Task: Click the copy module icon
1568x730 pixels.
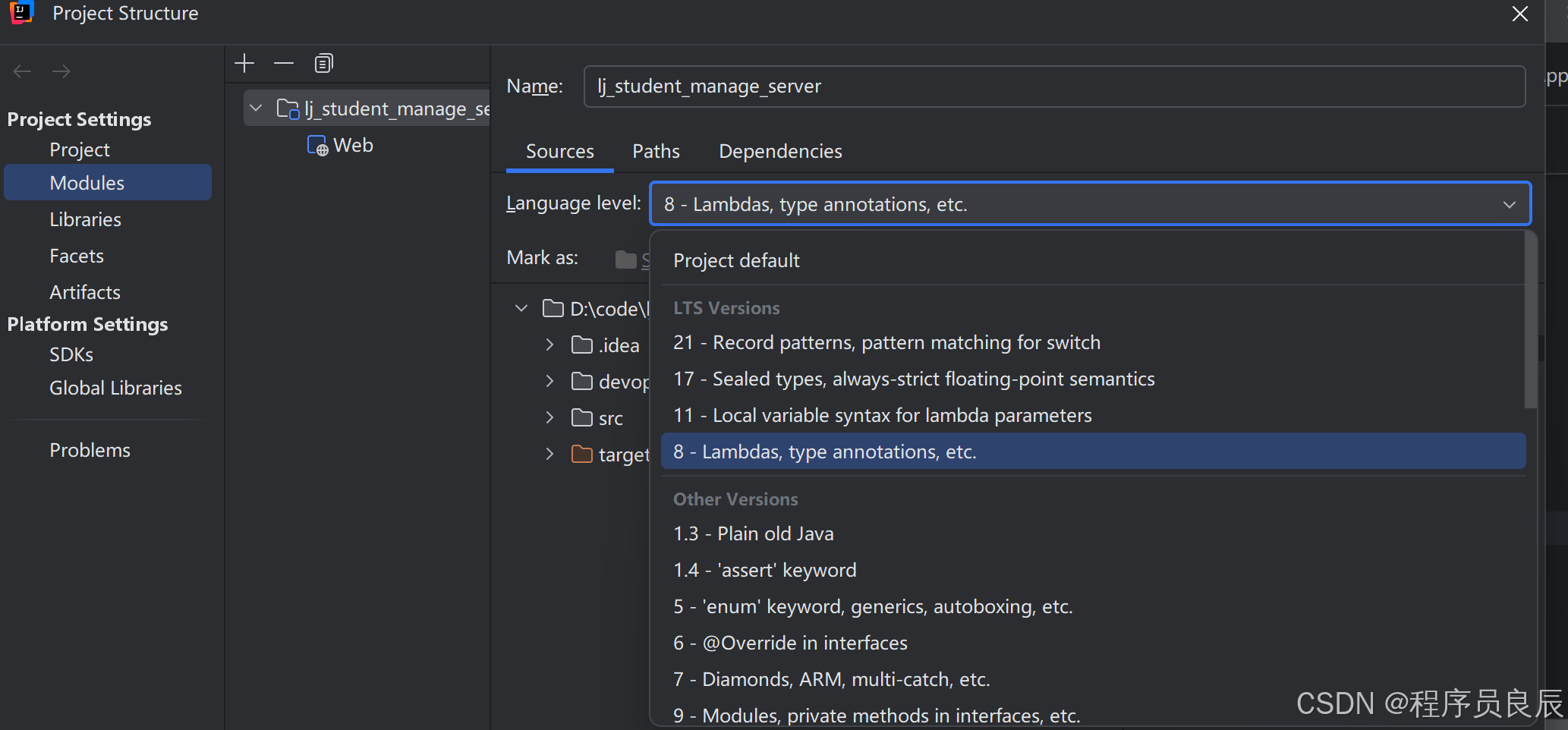Action: click(323, 64)
